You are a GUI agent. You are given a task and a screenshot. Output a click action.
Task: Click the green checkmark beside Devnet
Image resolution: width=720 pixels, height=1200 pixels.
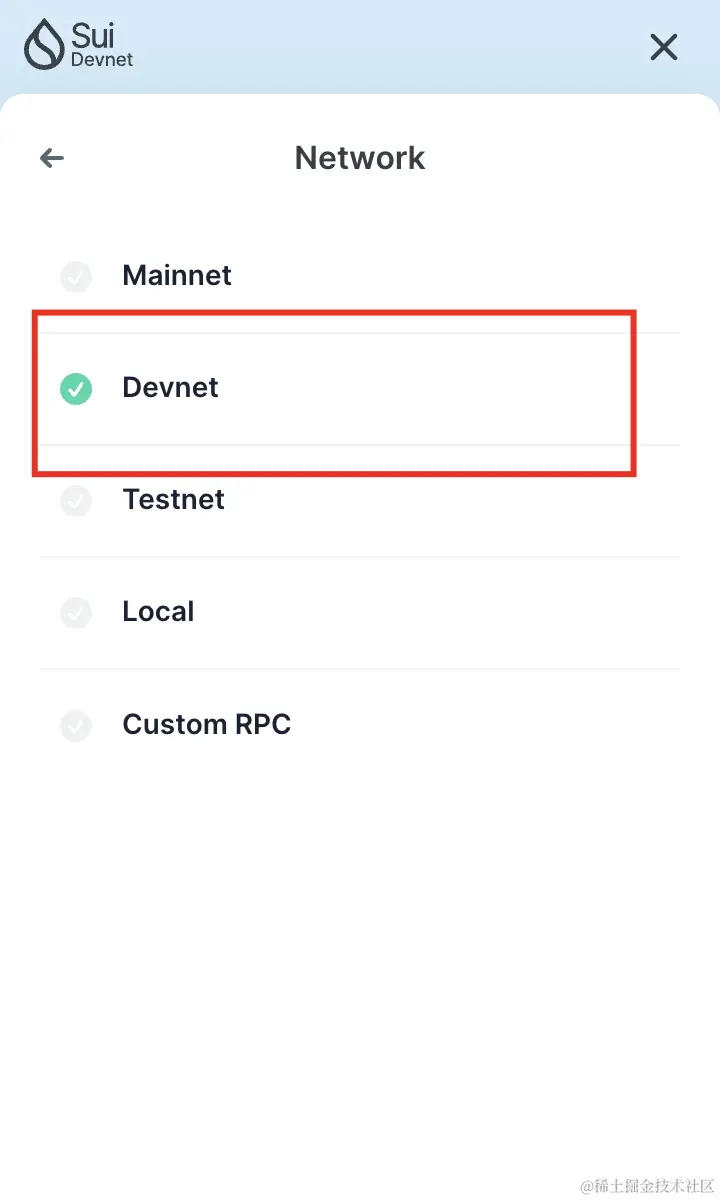(76, 388)
